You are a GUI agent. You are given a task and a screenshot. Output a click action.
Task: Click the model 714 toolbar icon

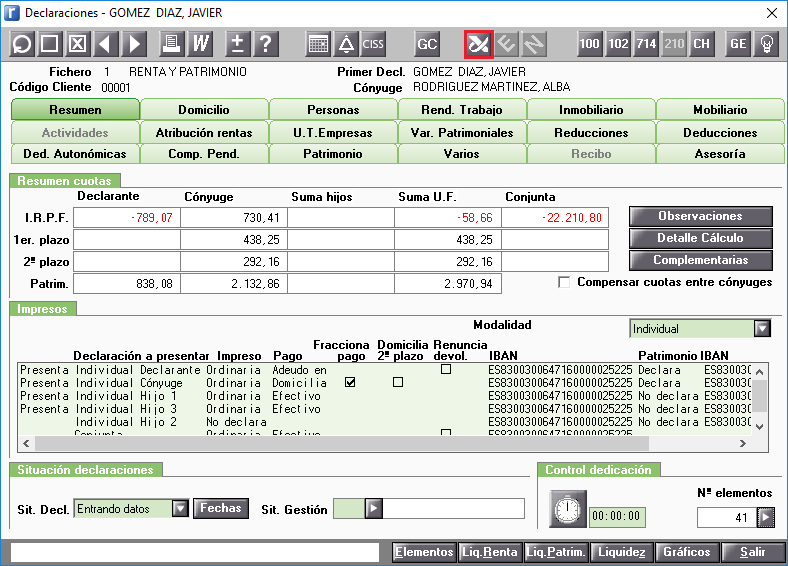646,44
